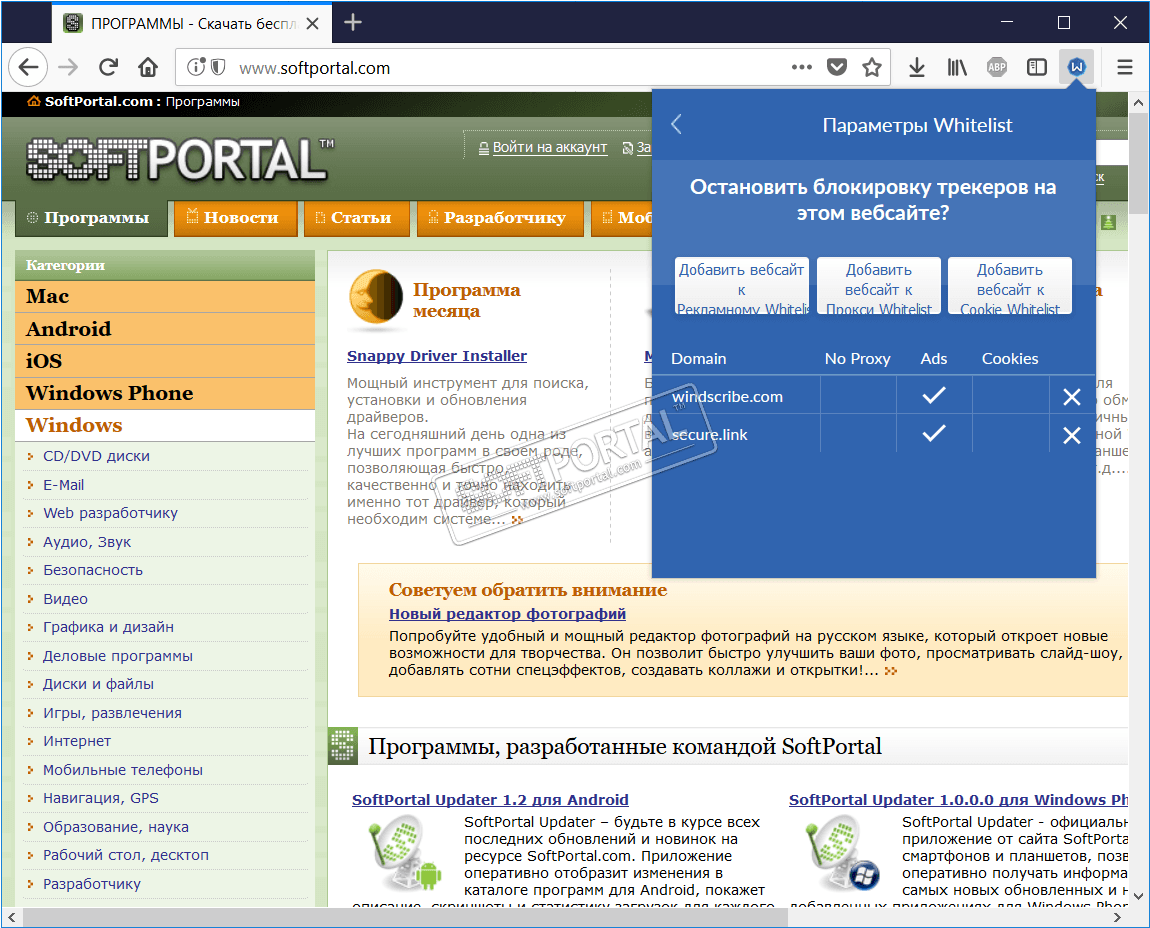Click the address bar URL field
This screenshot has height=928, width=1150.
coord(513,68)
